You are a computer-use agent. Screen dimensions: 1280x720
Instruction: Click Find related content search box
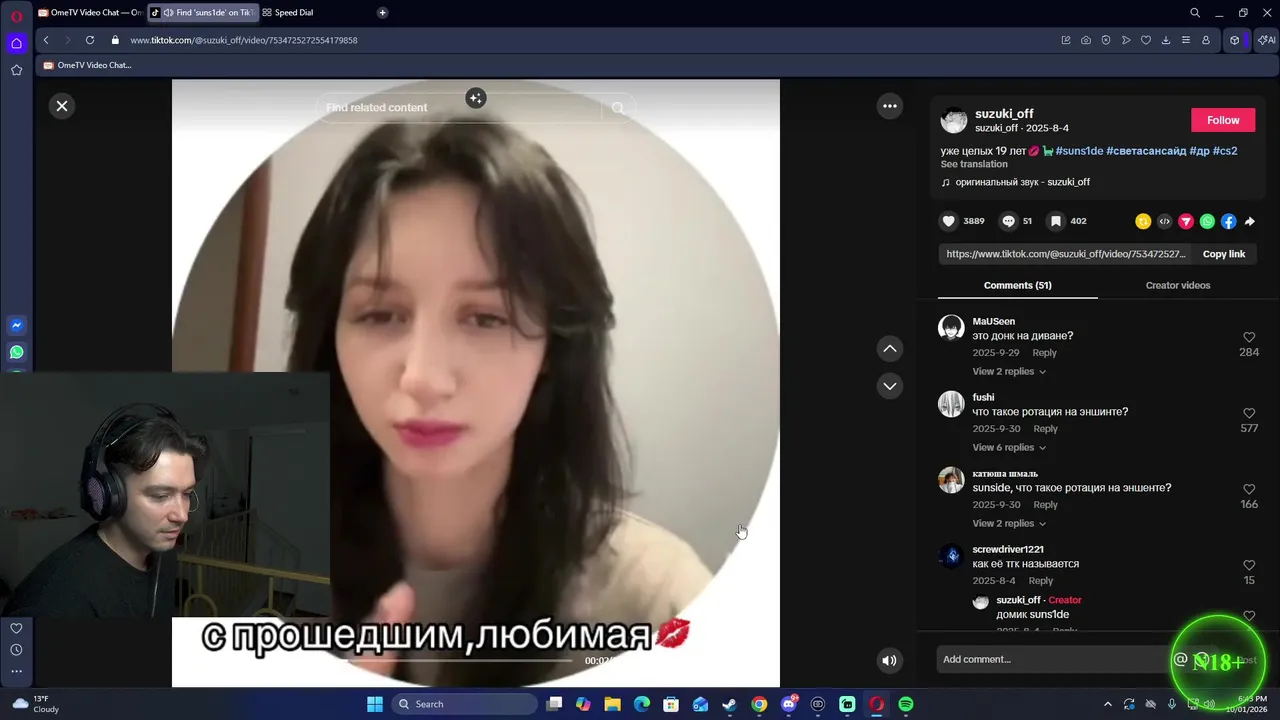pyautogui.click(x=460, y=108)
